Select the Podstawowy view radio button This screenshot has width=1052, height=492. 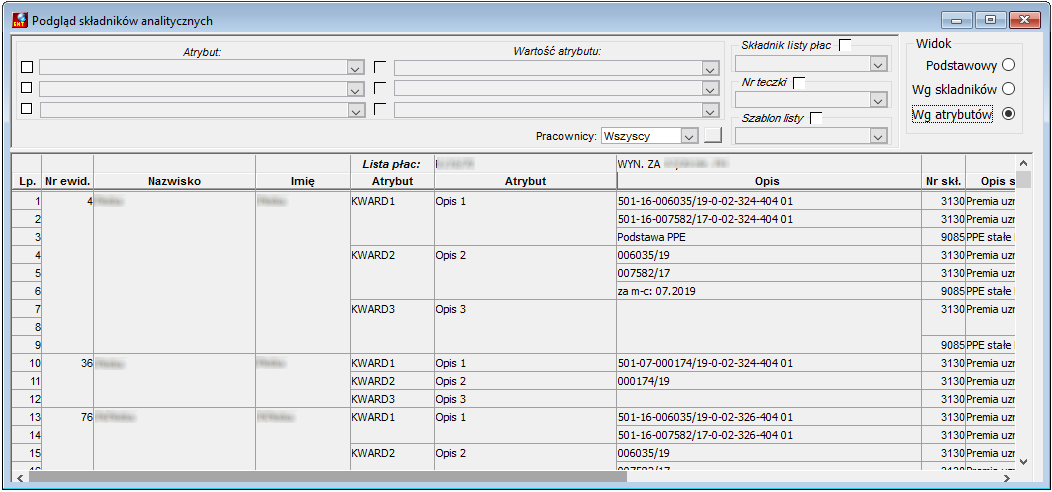(1007, 65)
